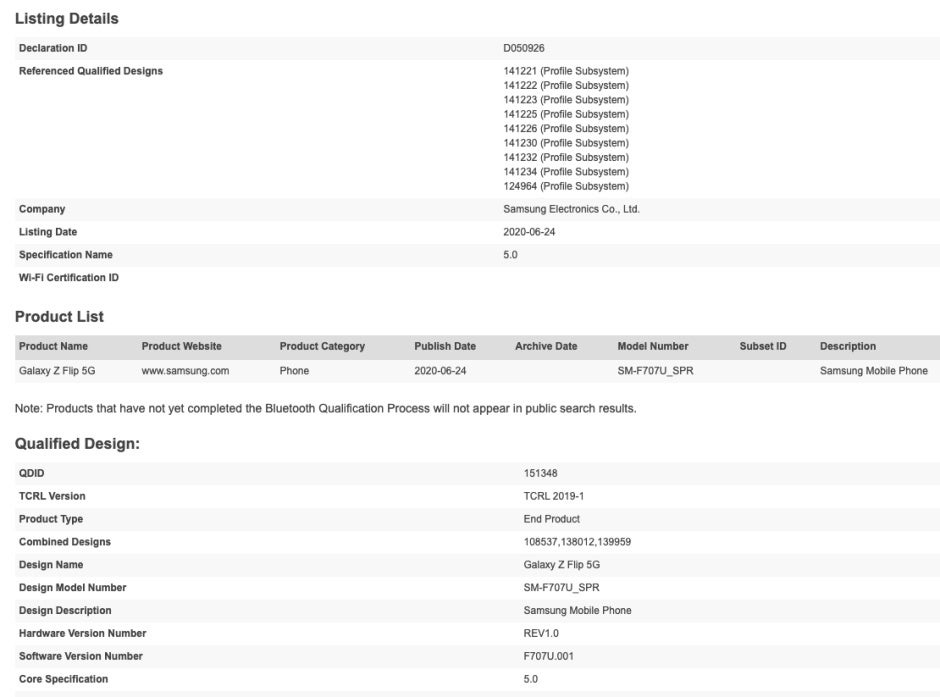The height and width of the screenshot is (697, 940).
Task: Click the Model Number column header
Action: coord(653,346)
